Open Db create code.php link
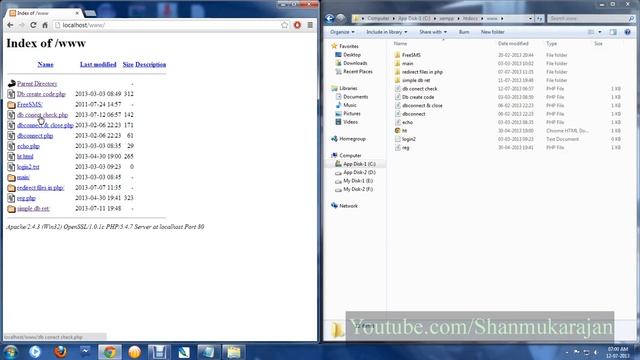This screenshot has width=640, height=360. (x=41, y=94)
